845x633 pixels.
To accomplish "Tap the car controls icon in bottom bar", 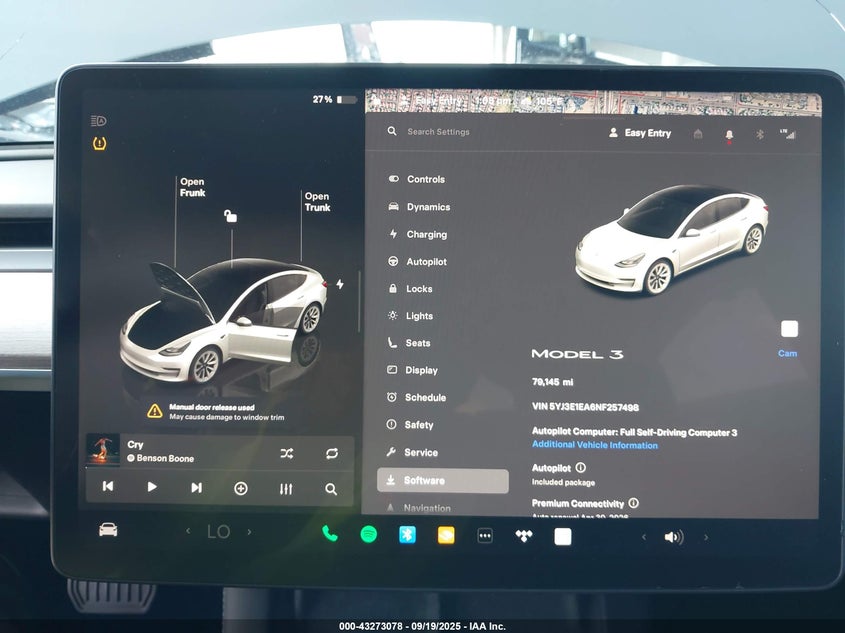I will (x=108, y=530).
